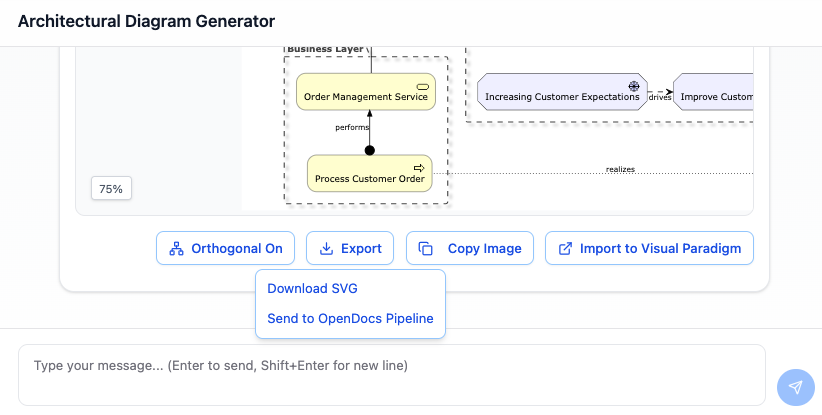Click the black junction dot on performs connector
The width and height of the screenshot is (822, 415).
pyautogui.click(x=369, y=150)
